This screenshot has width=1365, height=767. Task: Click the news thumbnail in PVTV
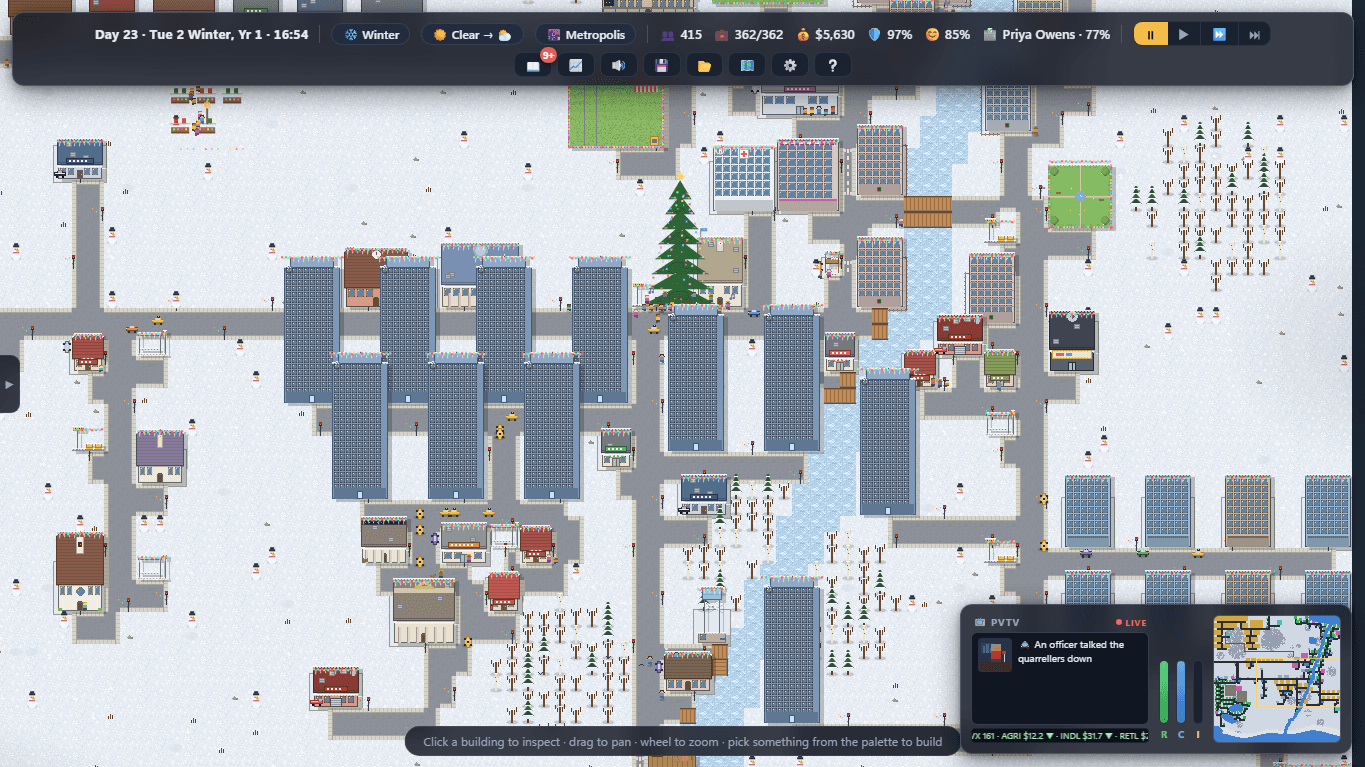tap(994, 655)
